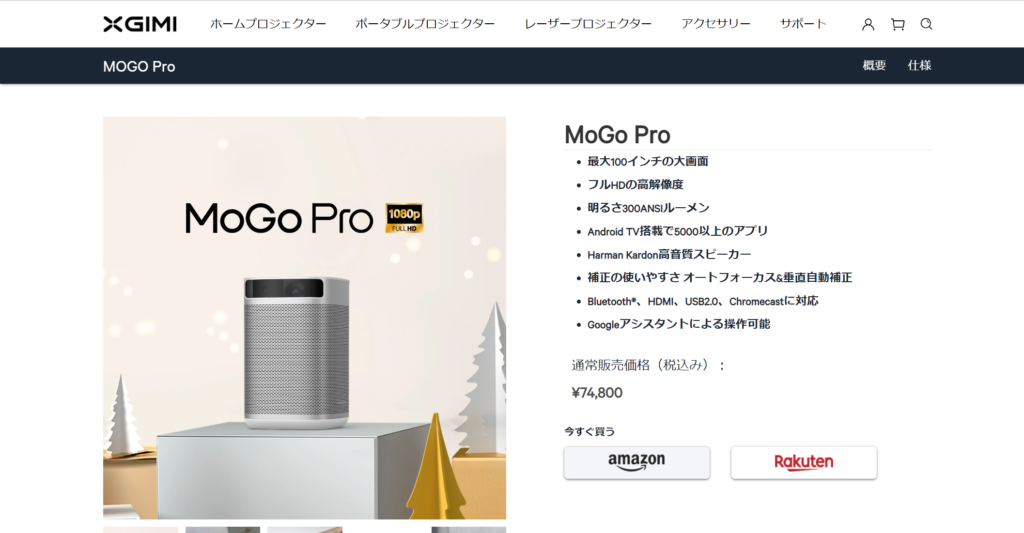1024x533 pixels.
Task: Open the user account icon
Action: (x=868, y=24)
